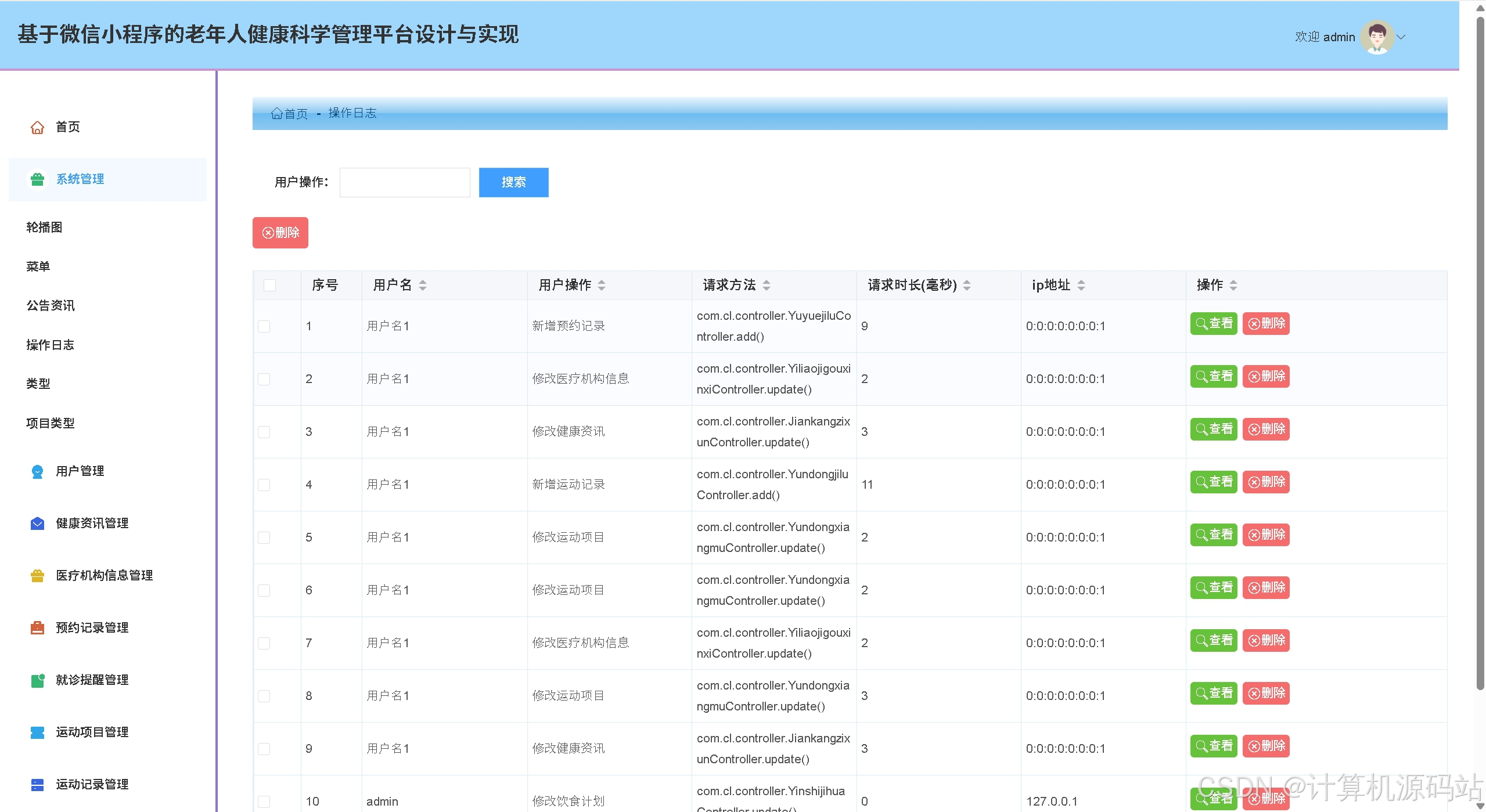This screenshot has width=1486, height=812.
Task: Delete row 5 with its 删除 button
Action: 1266,535
